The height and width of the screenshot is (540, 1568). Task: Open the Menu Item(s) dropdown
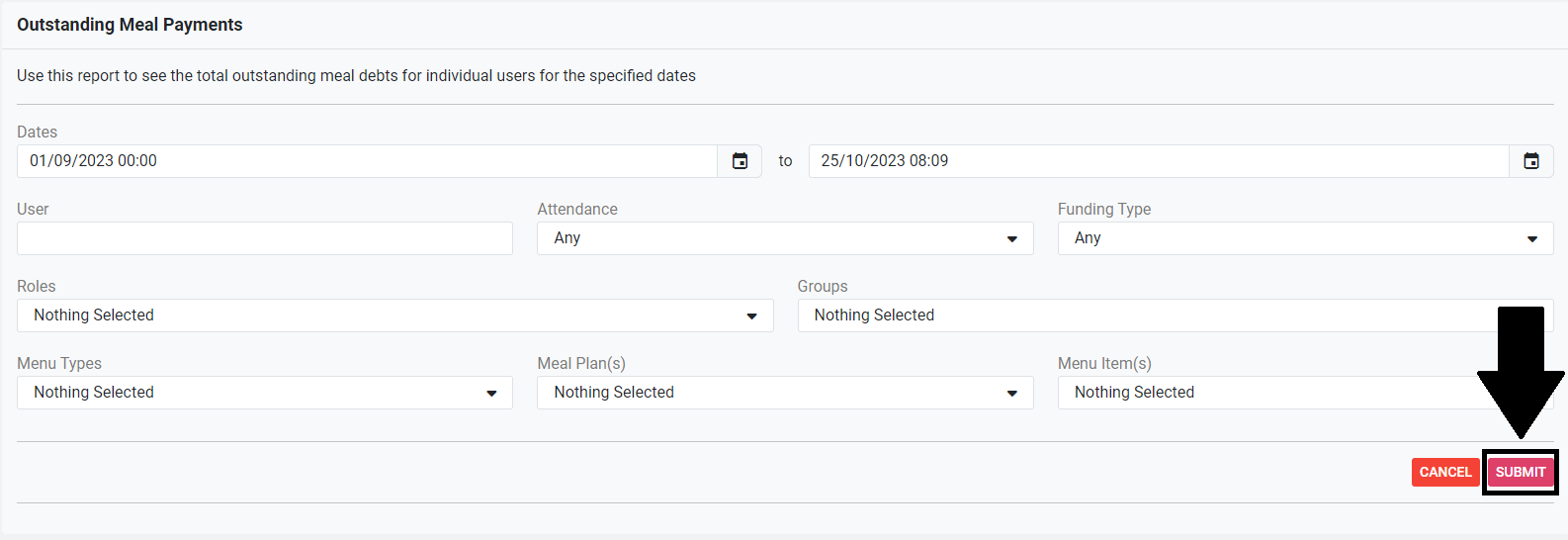1265,393
